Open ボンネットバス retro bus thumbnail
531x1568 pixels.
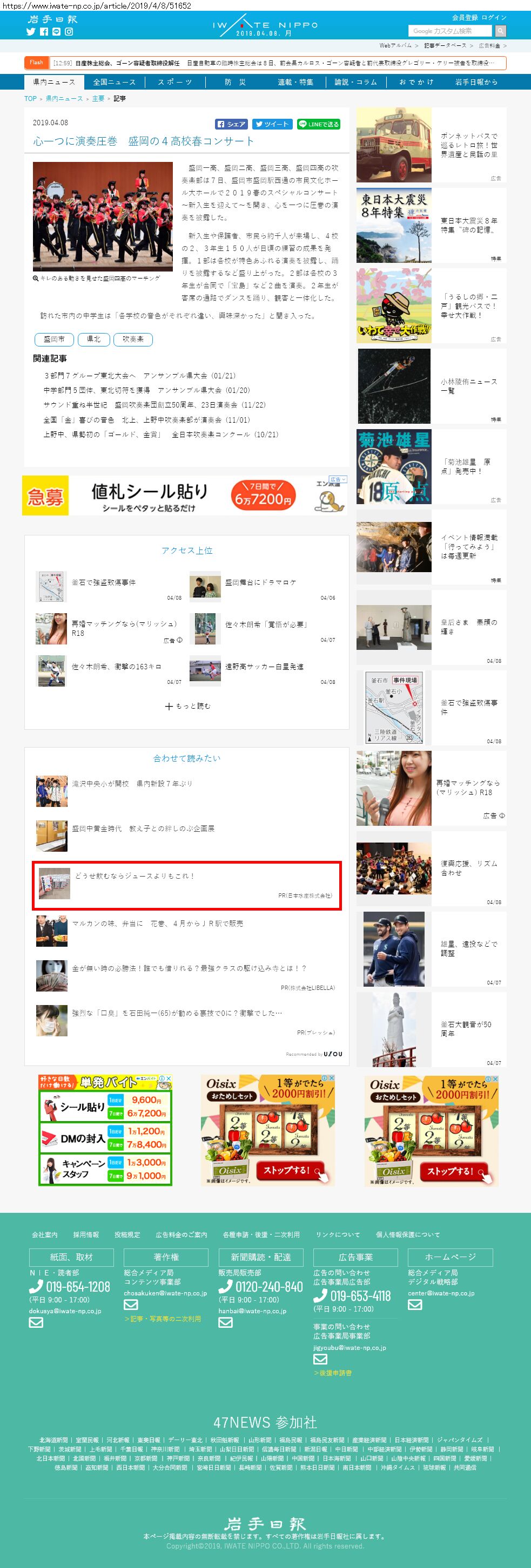394,146
